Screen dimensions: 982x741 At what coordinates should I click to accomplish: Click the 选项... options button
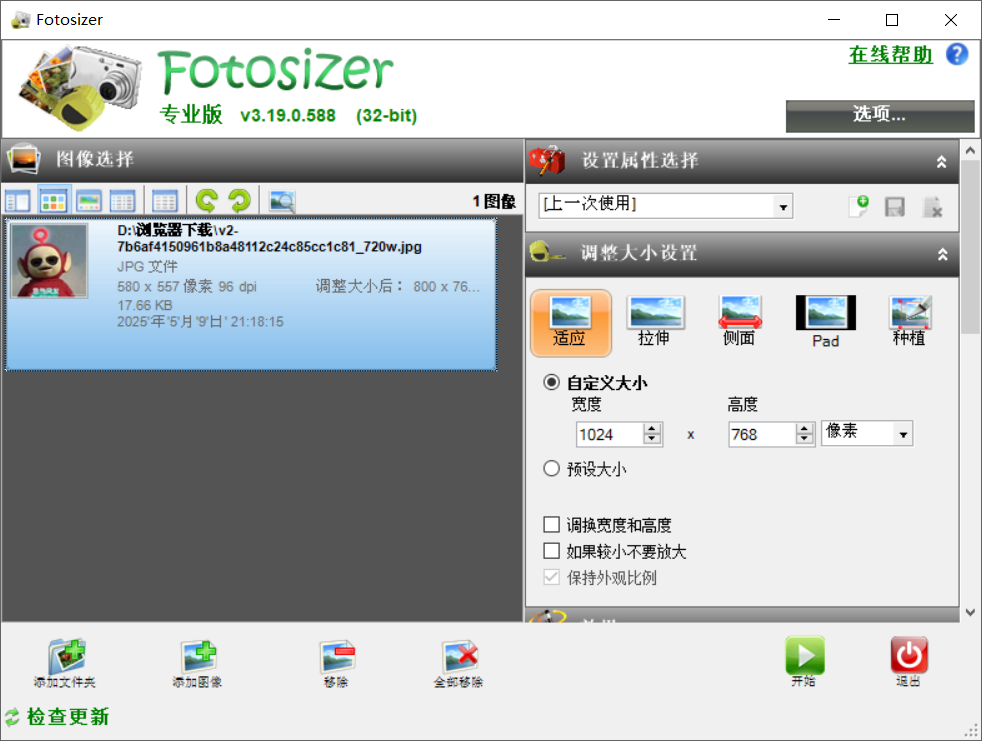tap(879, 115)
